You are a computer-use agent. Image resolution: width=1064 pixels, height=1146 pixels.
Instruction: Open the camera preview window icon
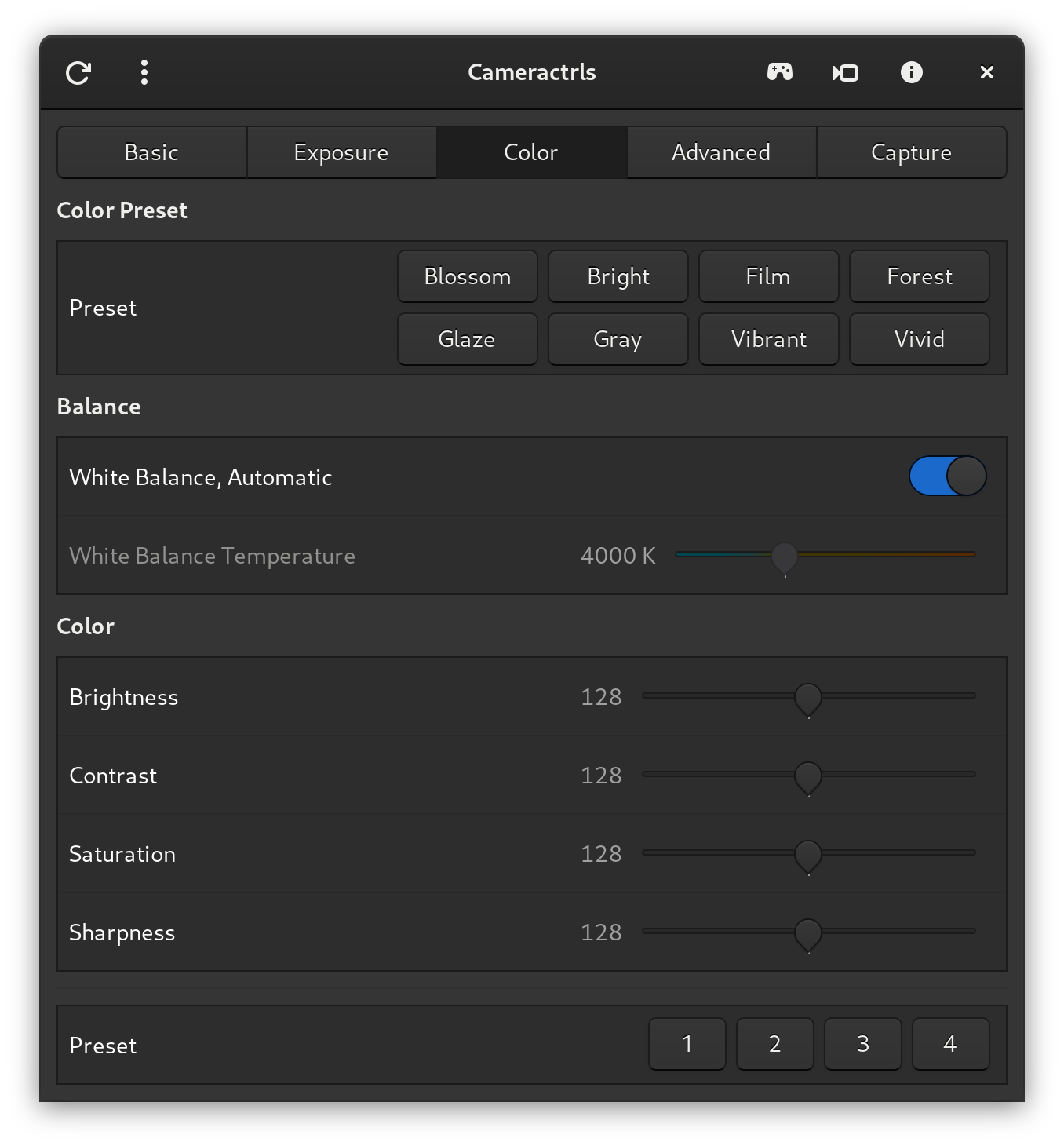845,73
